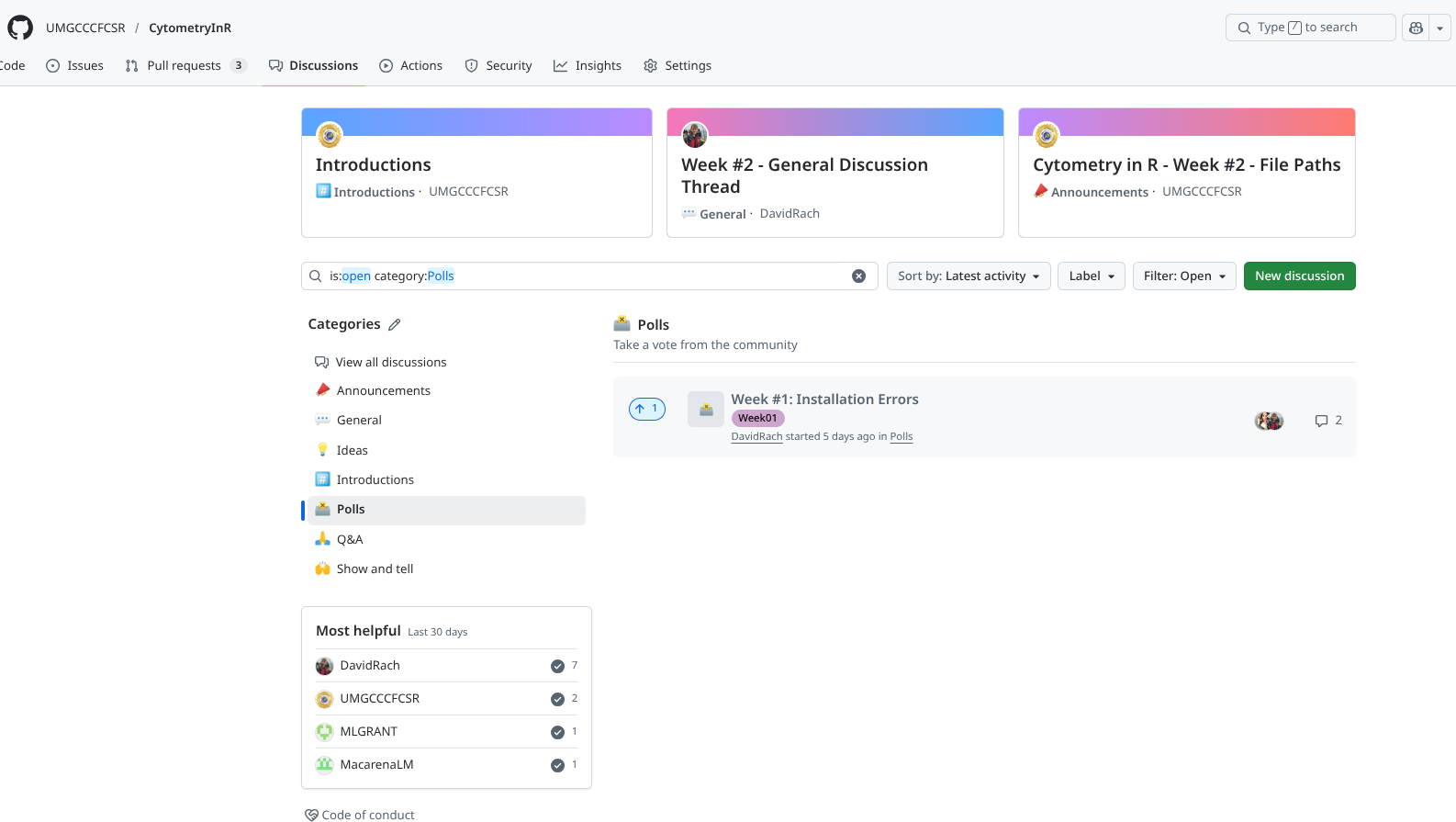This screenshot has width=1456, height=822.
Task: Open Week #1: Installation Errors discussion
Action: point(824,400)
